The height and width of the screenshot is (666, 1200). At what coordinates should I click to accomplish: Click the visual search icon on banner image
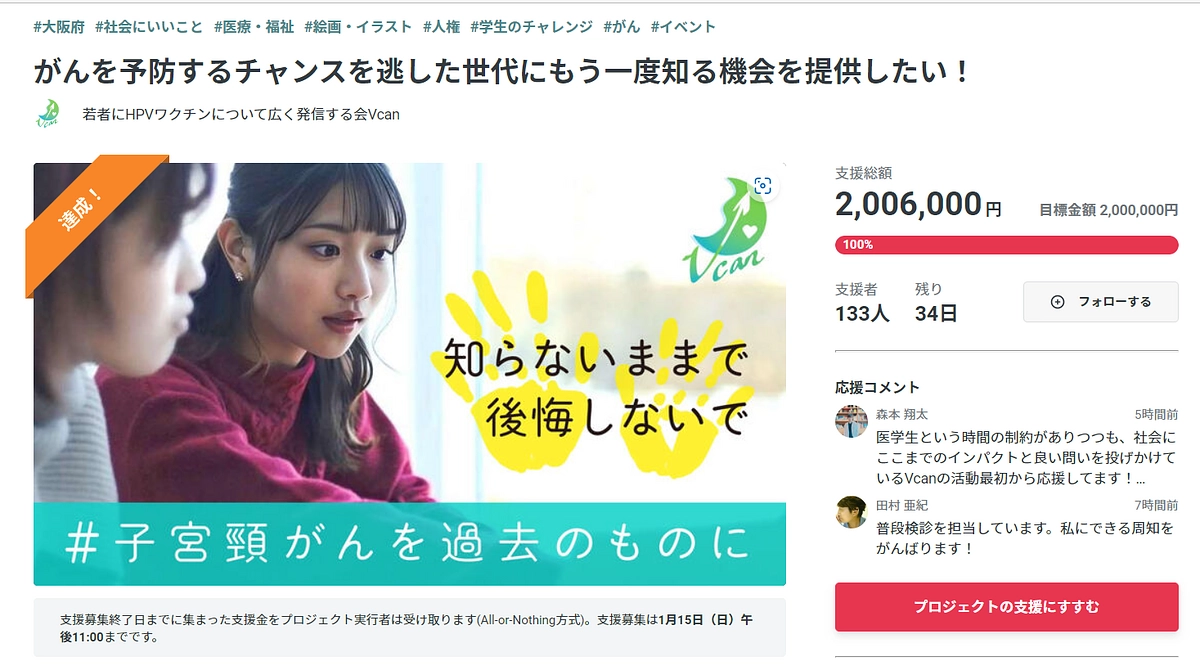pos(763,186)
